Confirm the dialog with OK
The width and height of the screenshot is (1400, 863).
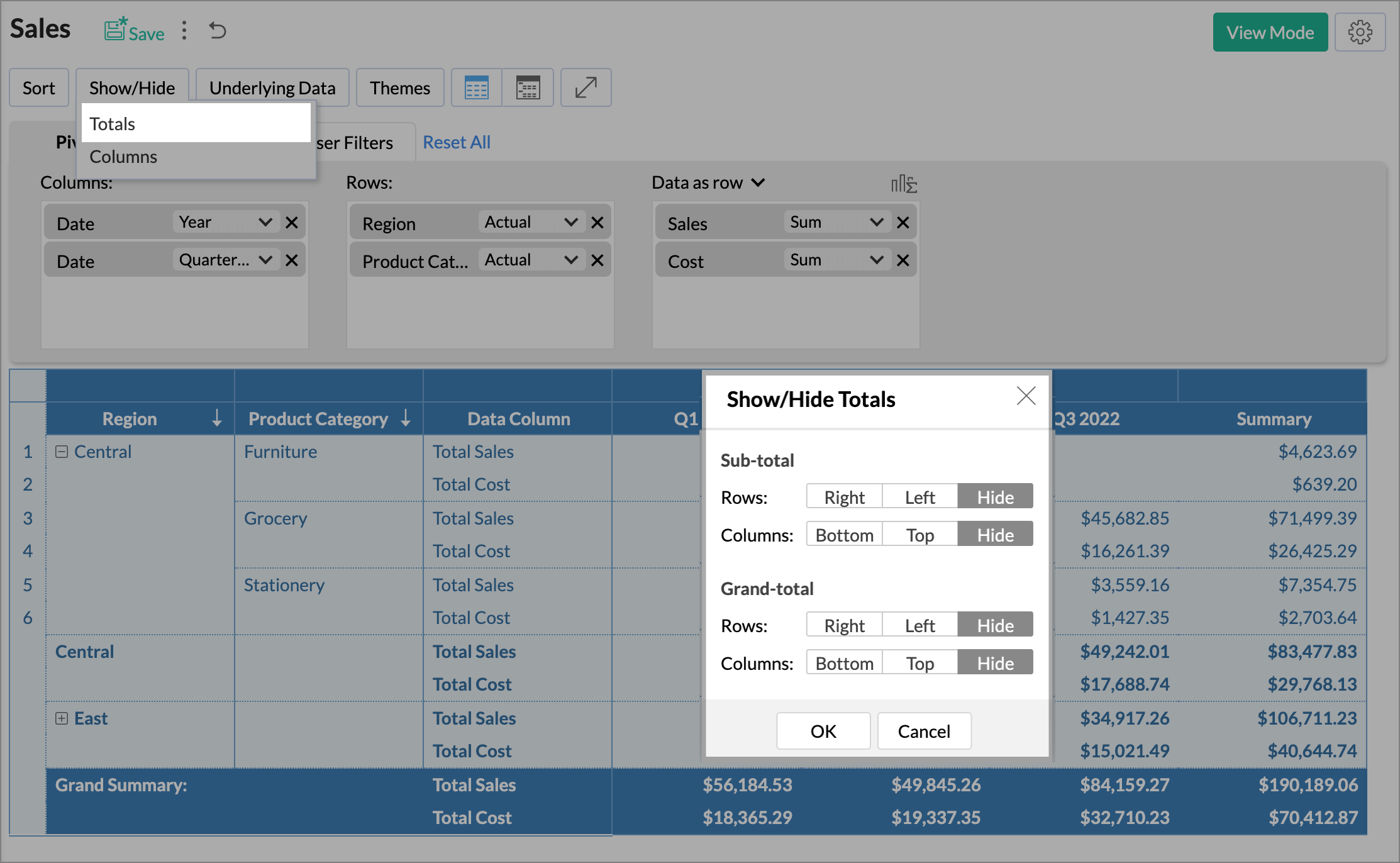pyautogui.click(x=823, y=731)
